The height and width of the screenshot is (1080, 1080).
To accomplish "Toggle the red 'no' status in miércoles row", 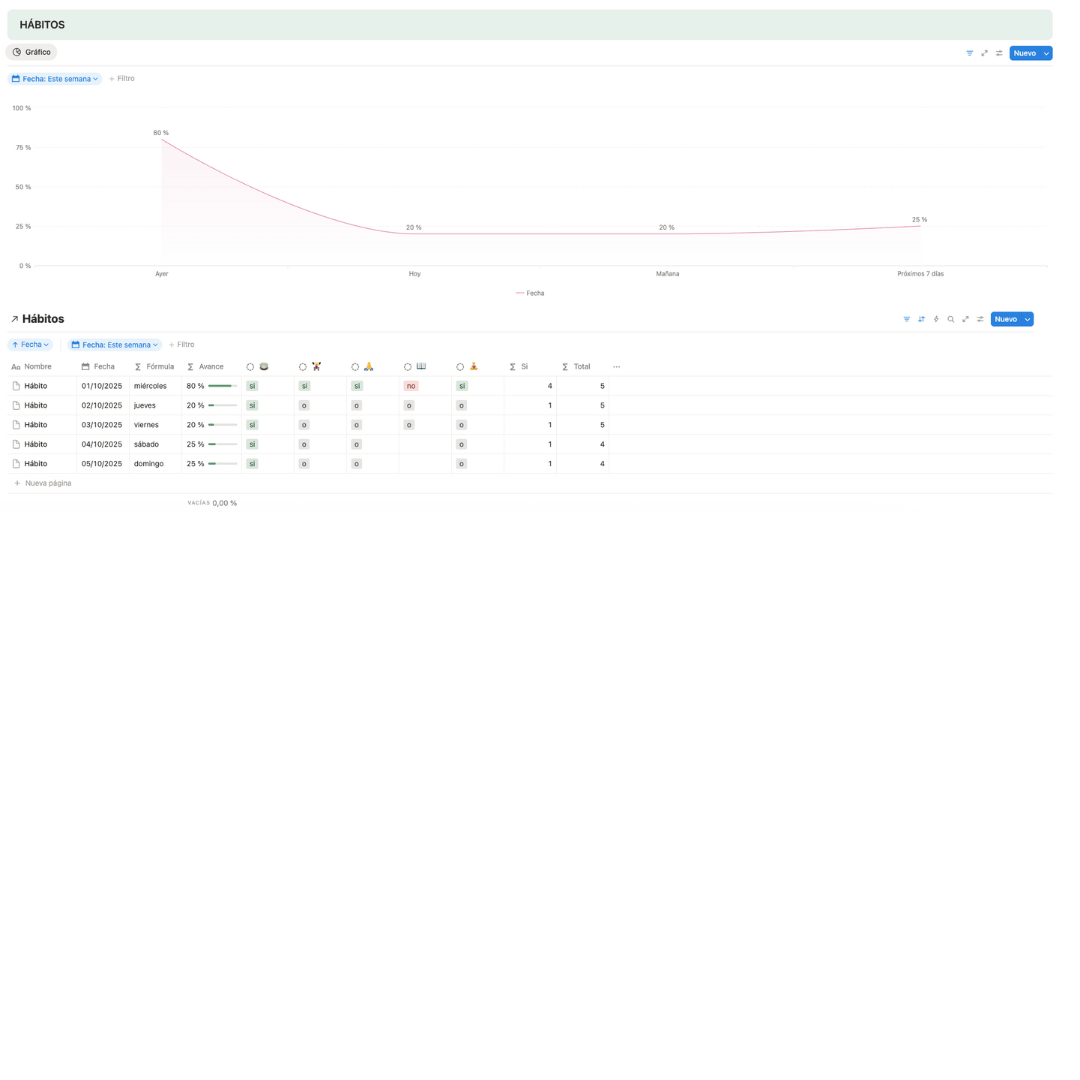I will click(x=411, y=386).
